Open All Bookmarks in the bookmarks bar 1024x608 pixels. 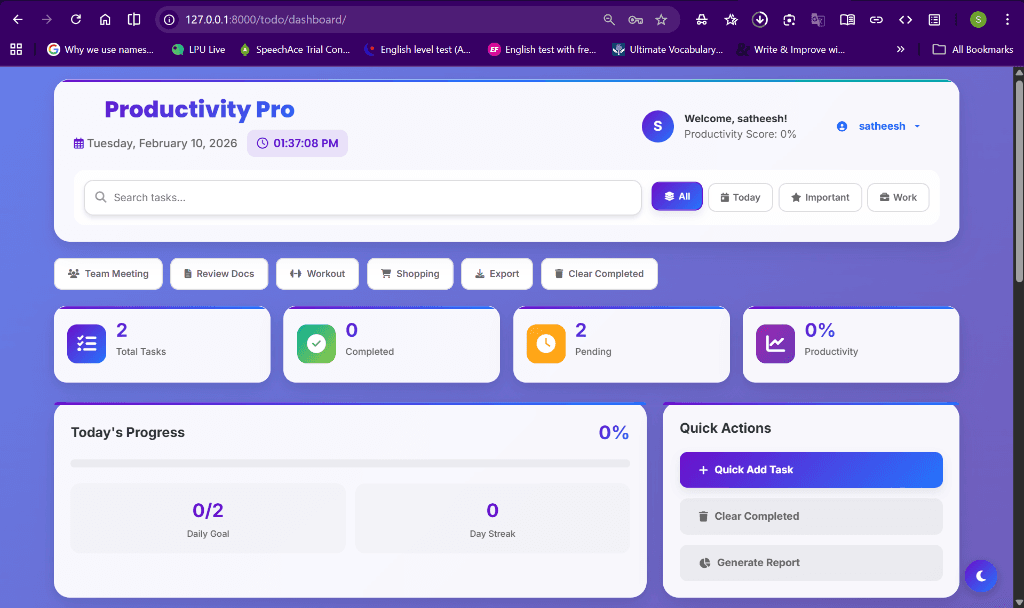pyautogui.click(x=971, y=48)
